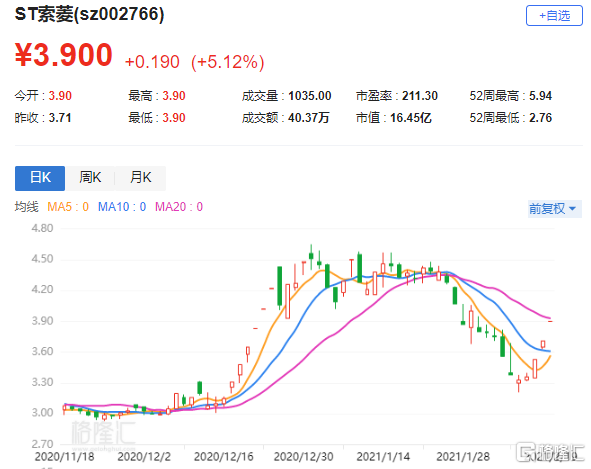
Task: Click the 2021/1/28 date axis label
Action: pyautogui.click(x=463, y=457)
